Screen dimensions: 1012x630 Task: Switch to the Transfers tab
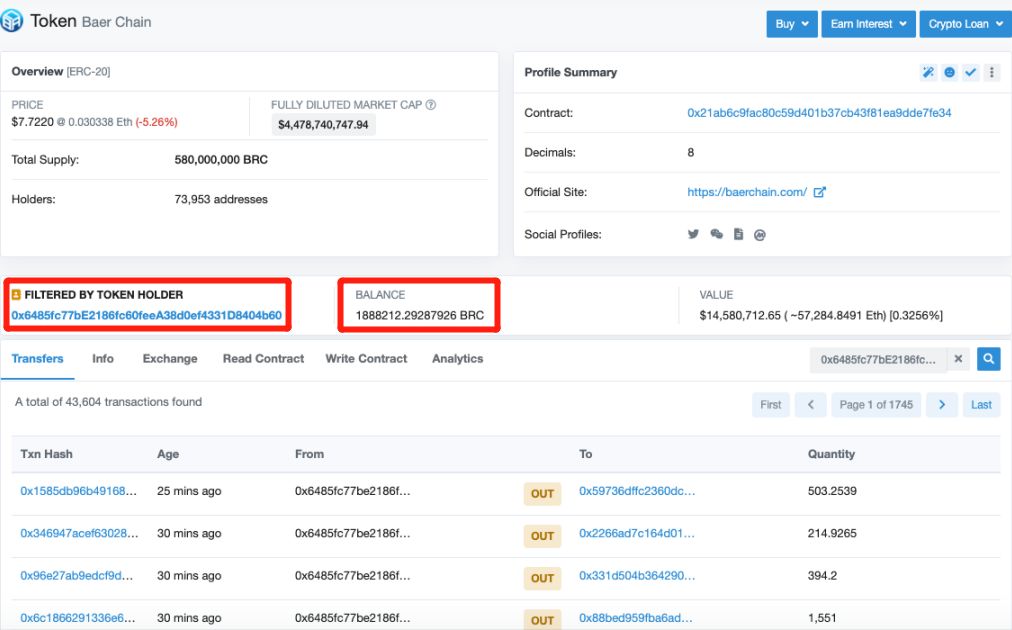(37, 358)
